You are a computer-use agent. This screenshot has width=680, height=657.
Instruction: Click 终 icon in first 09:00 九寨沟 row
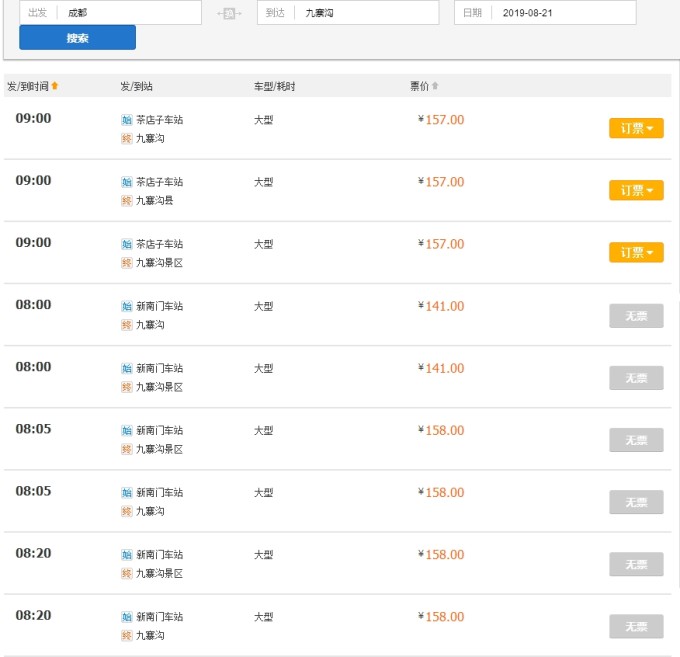[x=127, y=138]
